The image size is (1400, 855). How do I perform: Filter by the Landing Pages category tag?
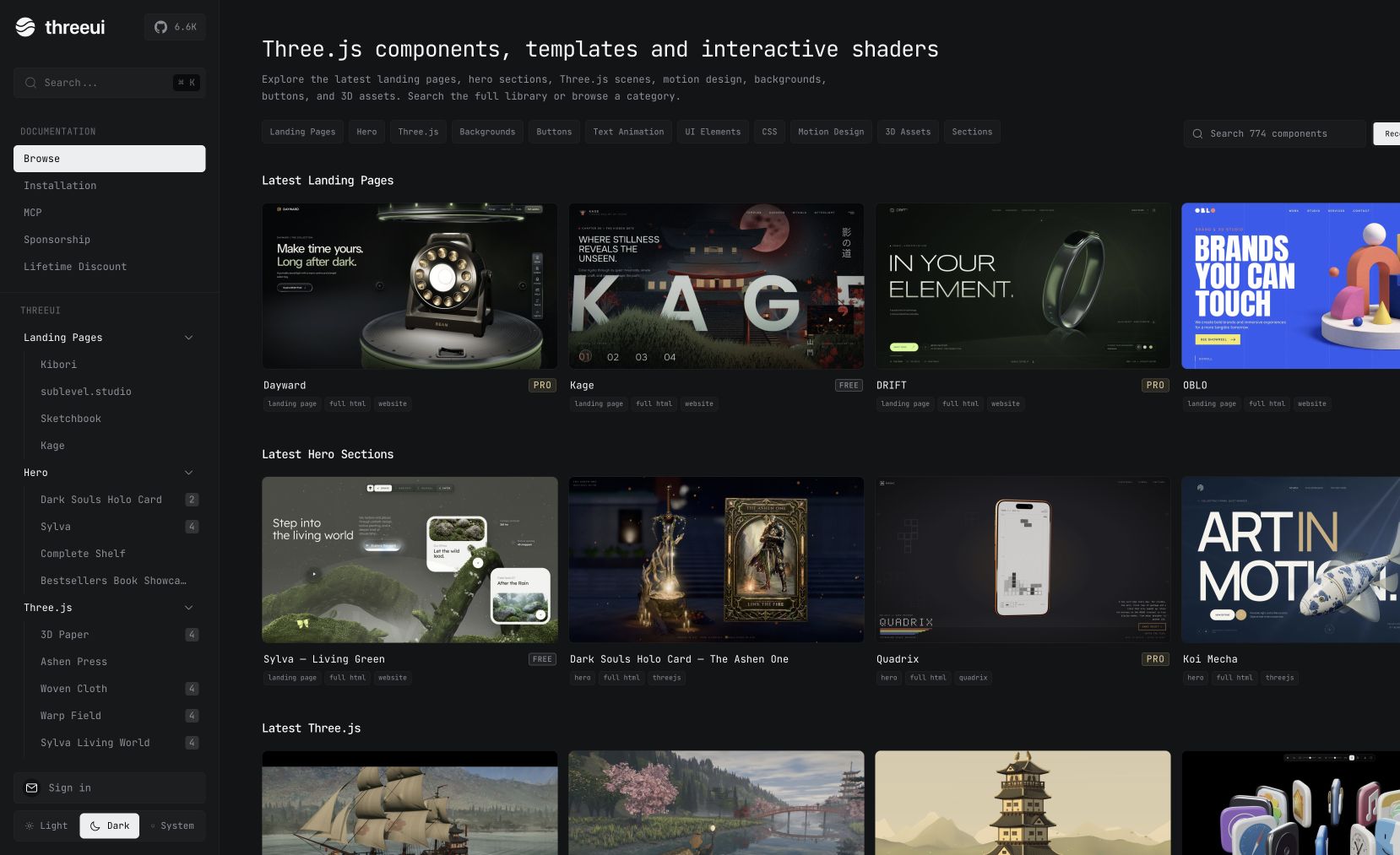[302, 132]
